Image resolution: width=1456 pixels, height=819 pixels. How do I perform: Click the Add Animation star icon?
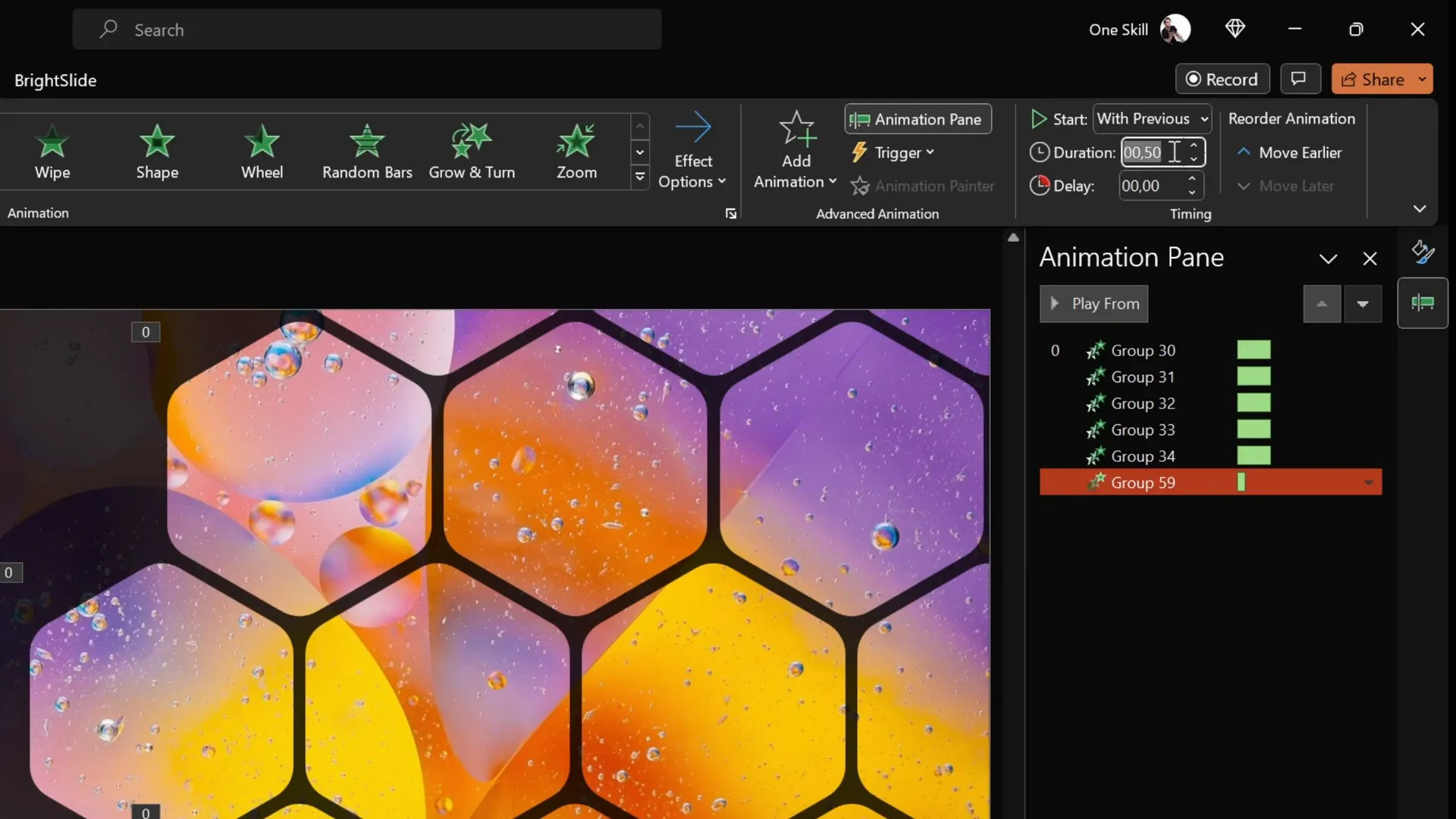(x=797, y=128)
